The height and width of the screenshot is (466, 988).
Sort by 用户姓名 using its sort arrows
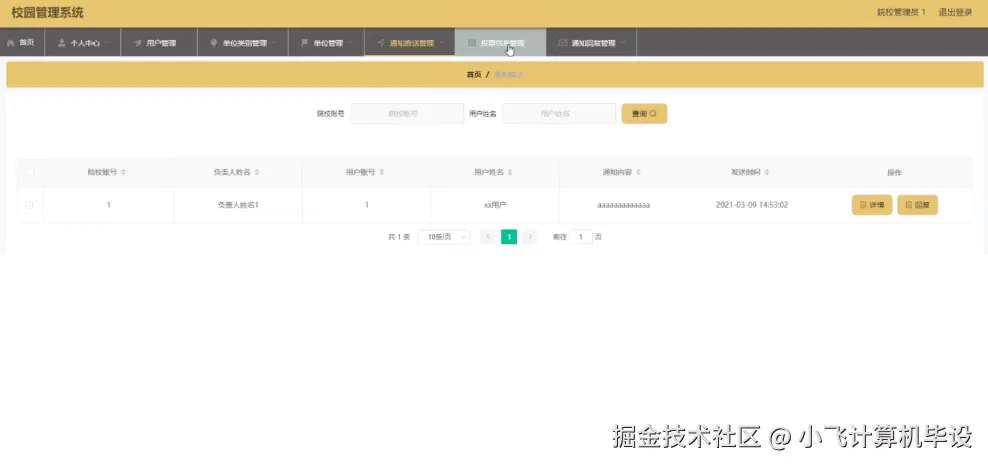point(510,172)
